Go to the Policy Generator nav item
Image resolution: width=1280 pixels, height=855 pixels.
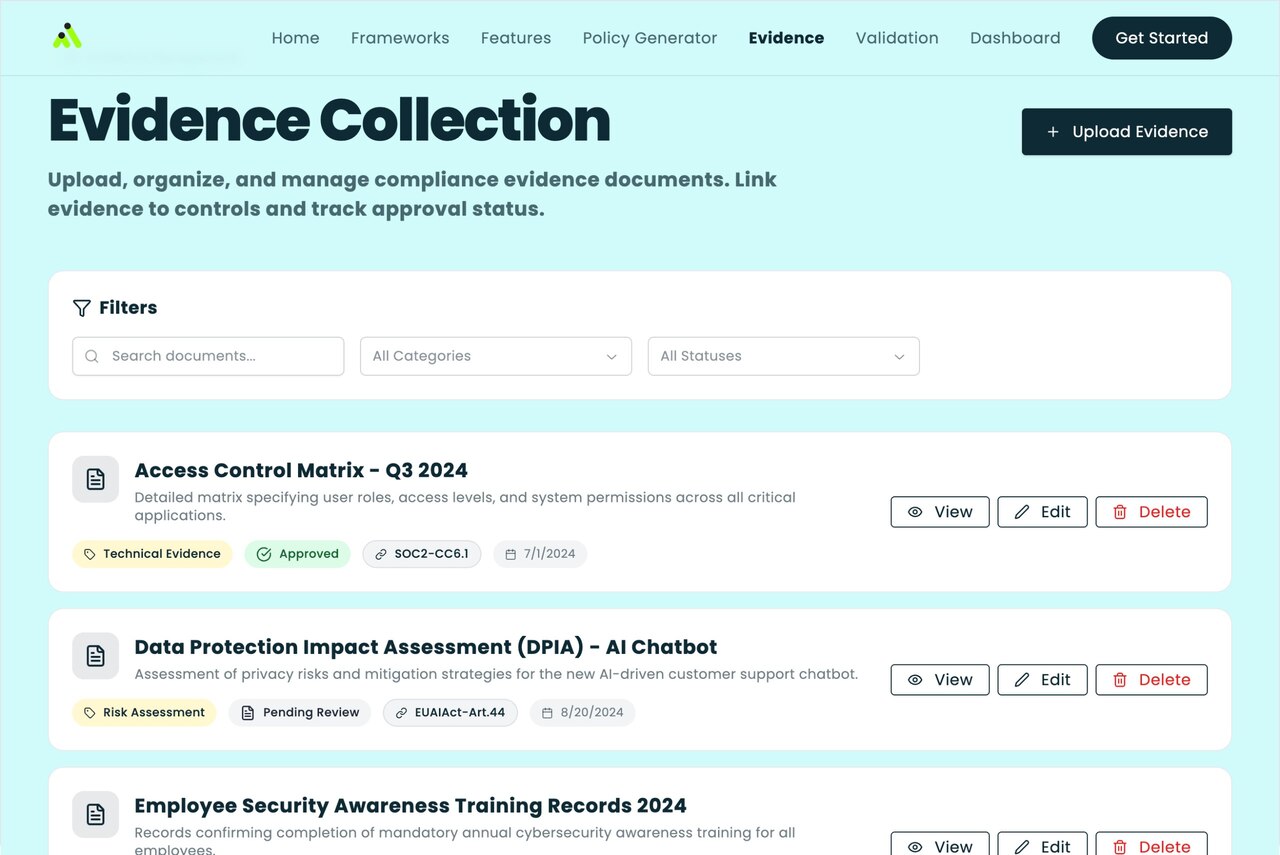(650, 38)
